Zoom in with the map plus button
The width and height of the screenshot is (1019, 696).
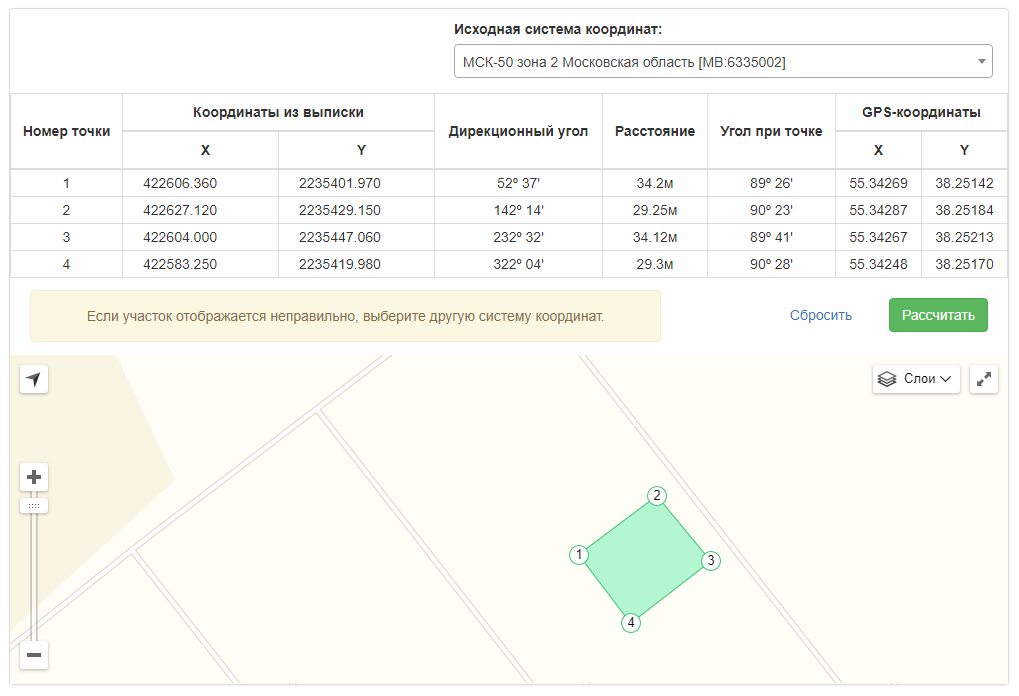click(34, 477)
